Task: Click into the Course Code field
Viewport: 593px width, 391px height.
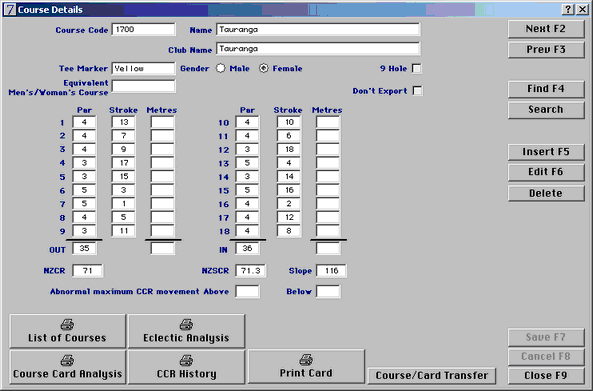Action: point(143,29)
